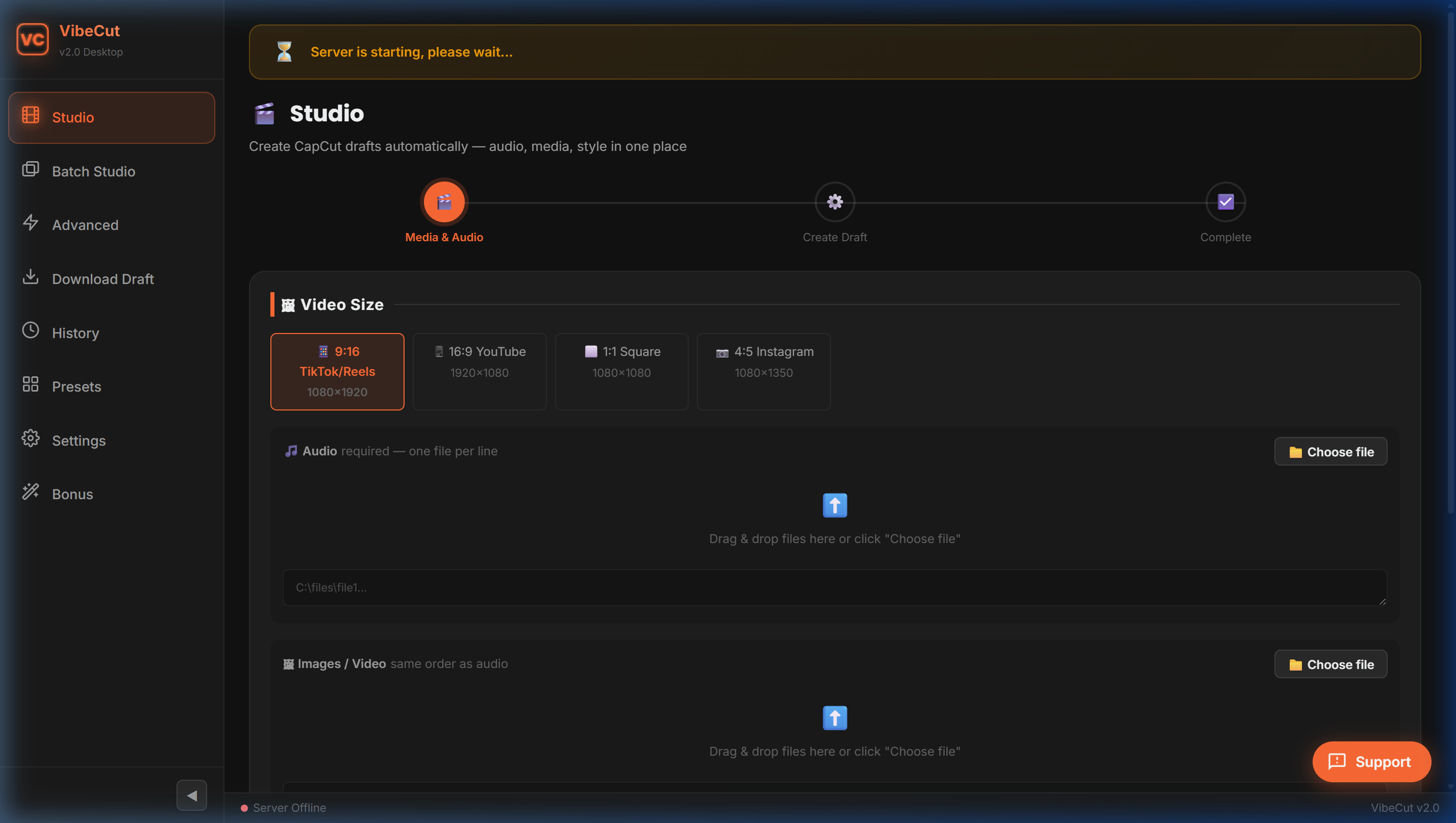Click the "VibeCut v2.0" status bar text
The width and height of the screenshot is (1456, 823).
[x=1404, y=808]
